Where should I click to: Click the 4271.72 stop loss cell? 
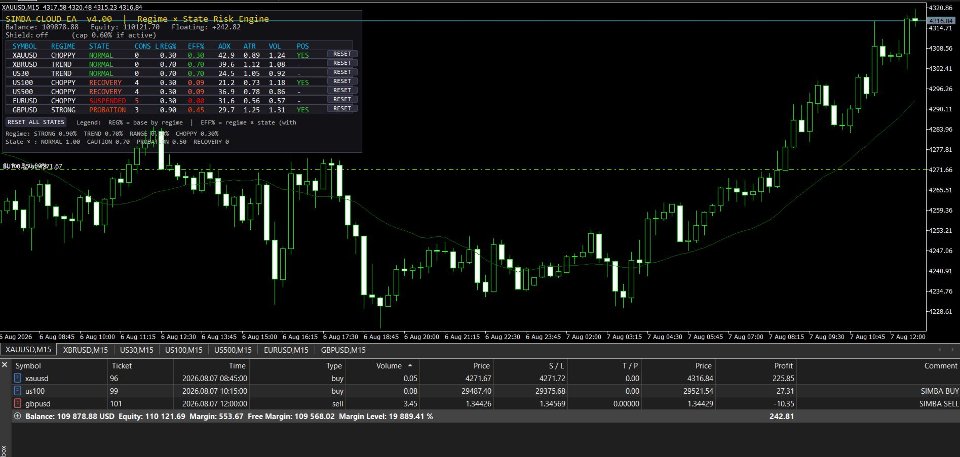pyautogui.click(x=552, y=379)
